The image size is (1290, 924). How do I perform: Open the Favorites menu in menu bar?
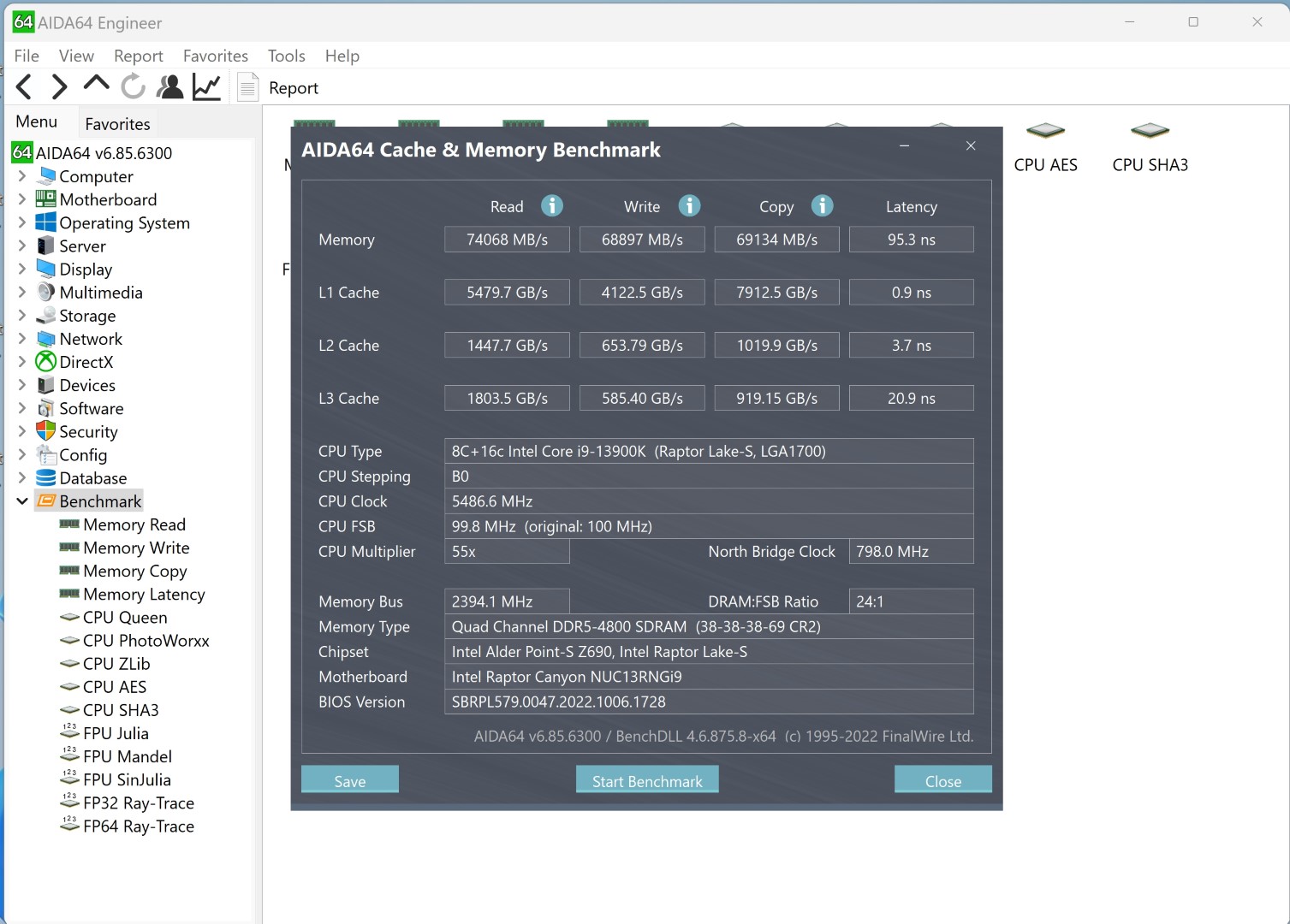click(216, 56)
